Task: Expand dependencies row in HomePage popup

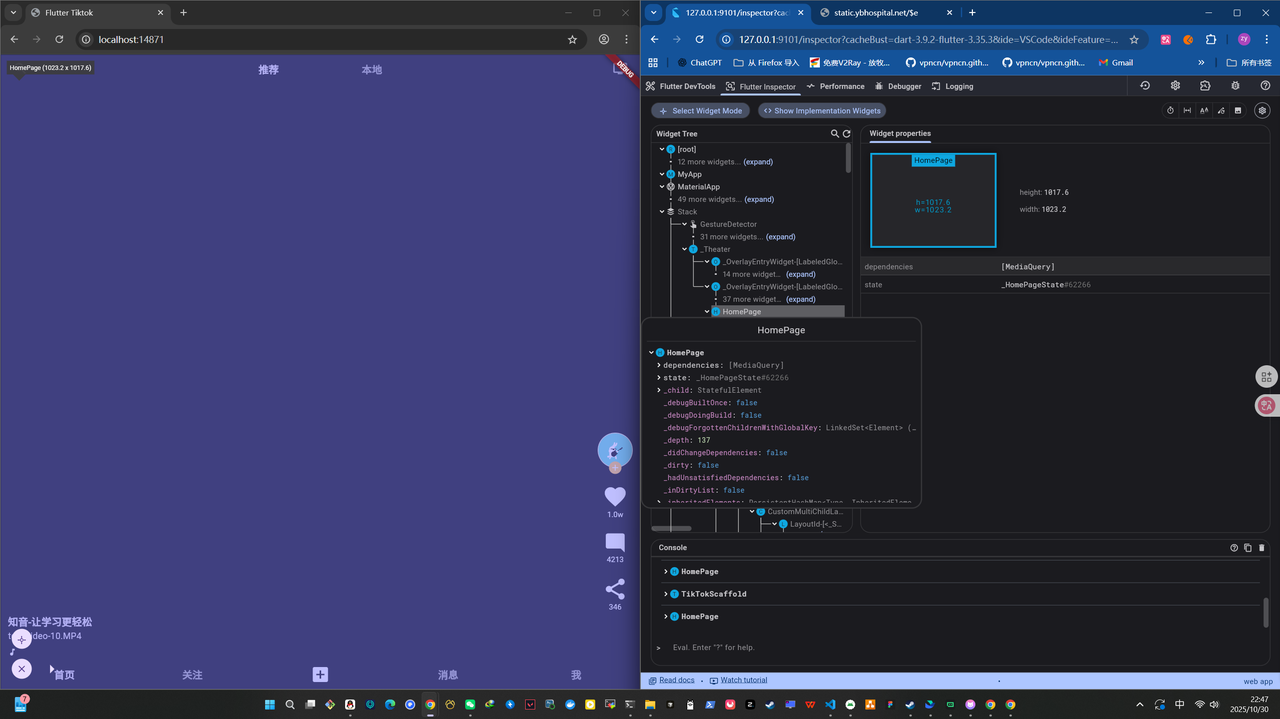Action: click(659, 365)
